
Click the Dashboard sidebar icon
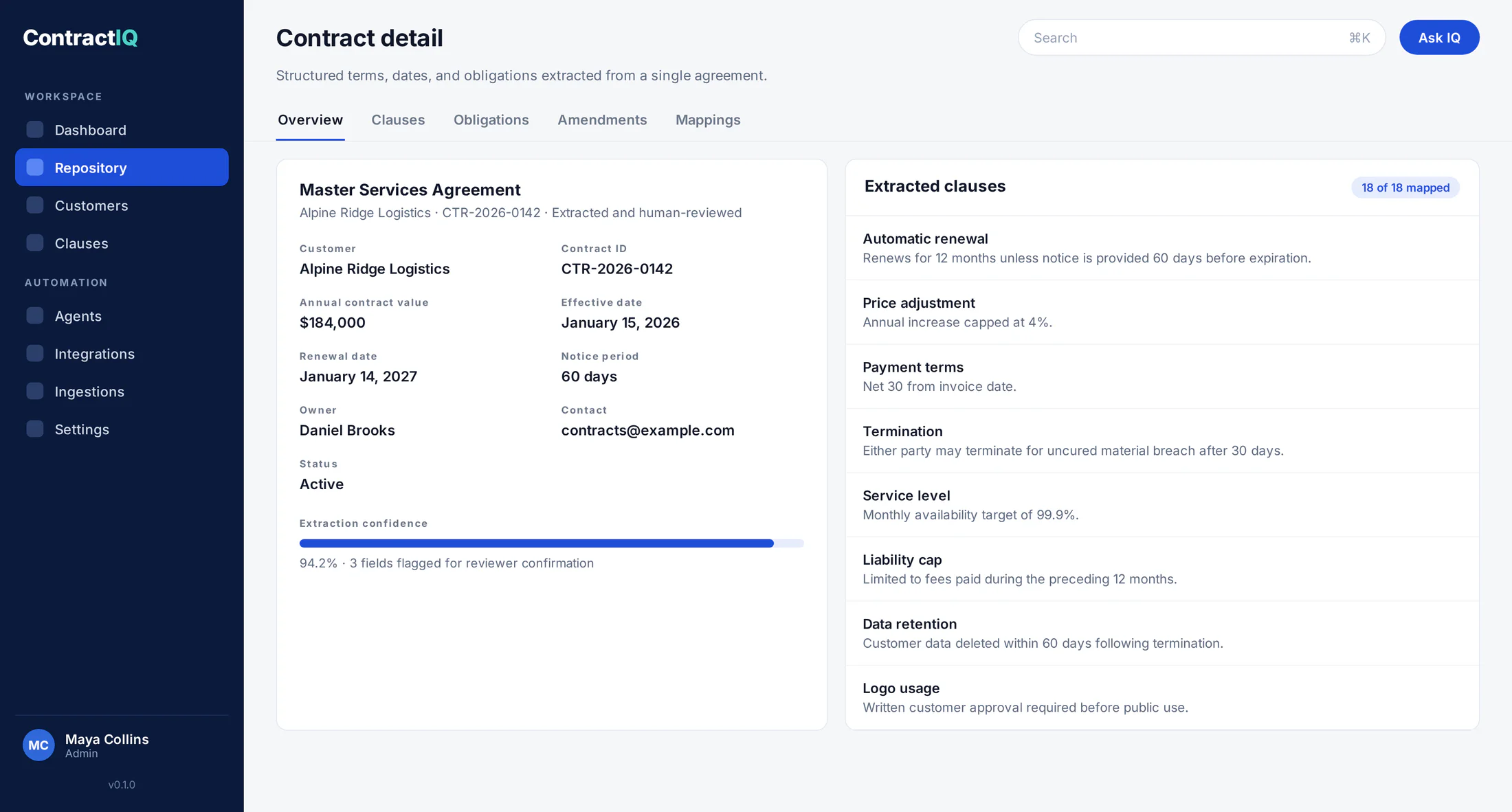(35, 130)
